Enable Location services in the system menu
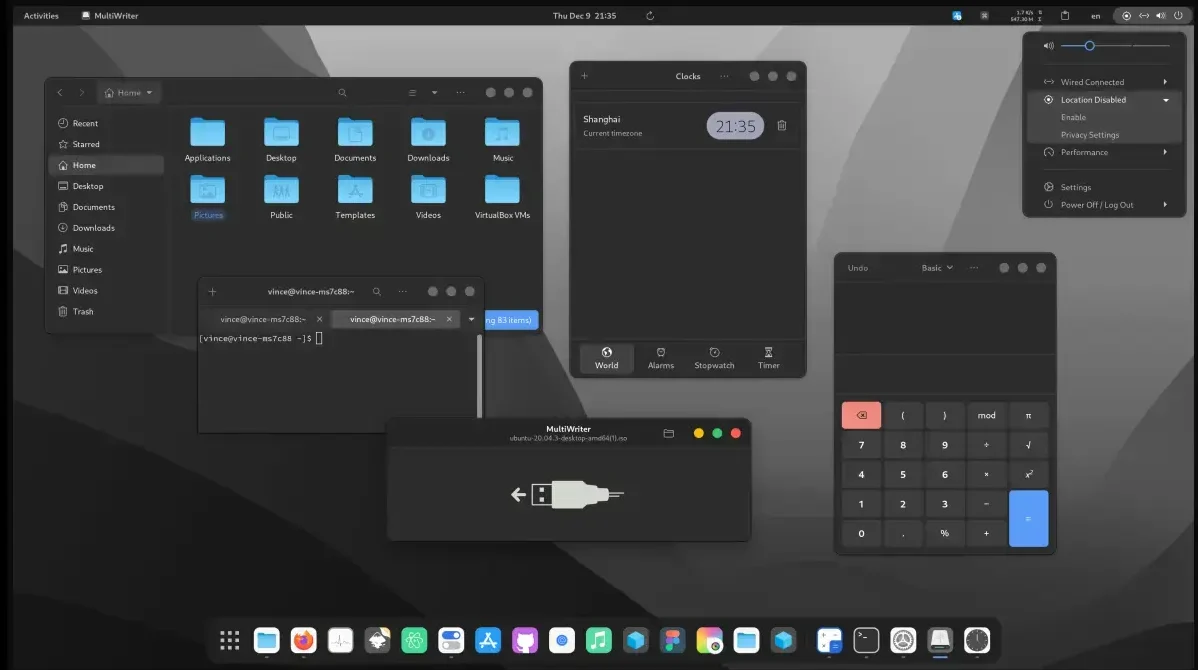 point(1072,117)
